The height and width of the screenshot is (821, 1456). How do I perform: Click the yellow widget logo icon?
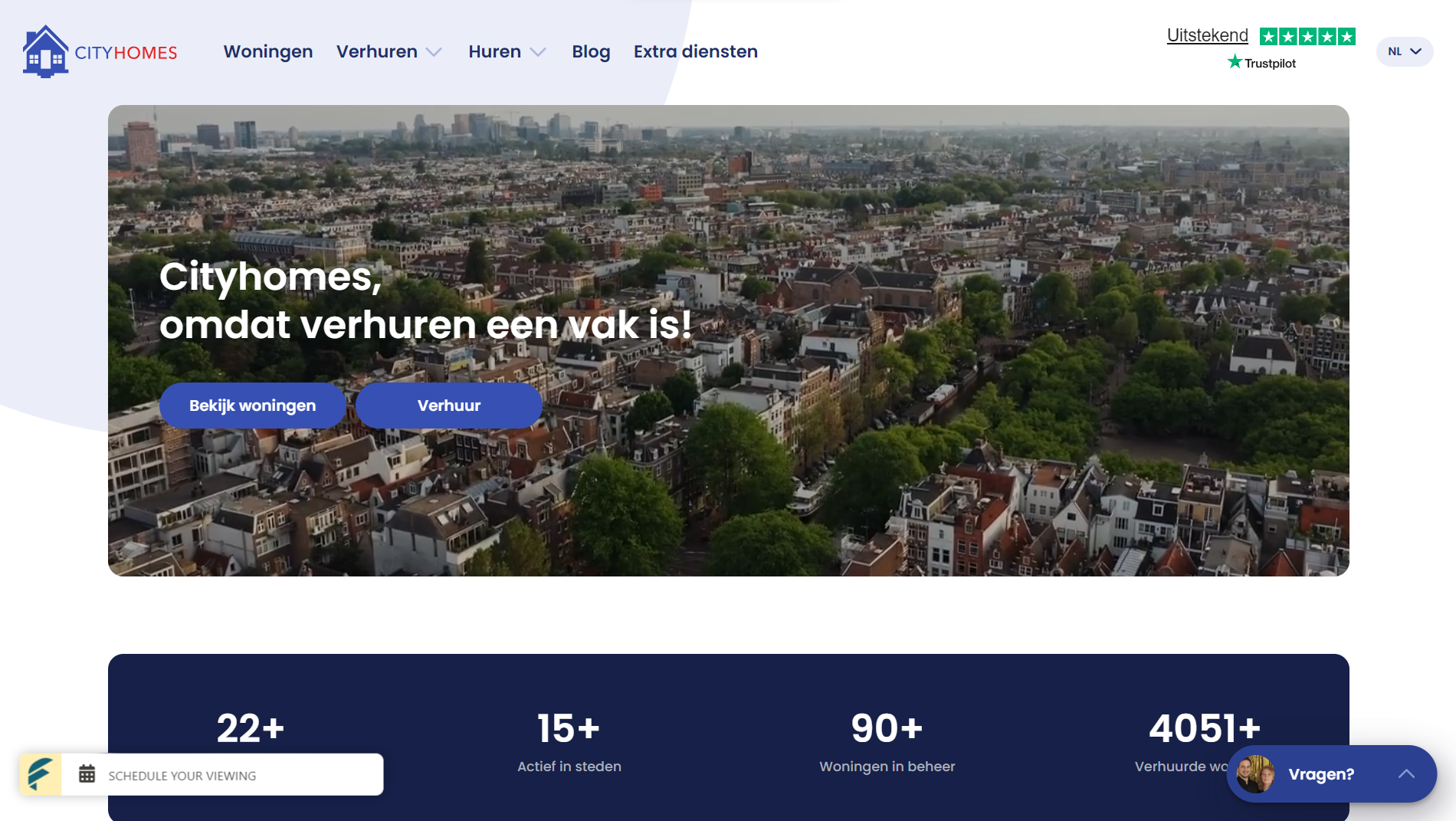[41, 774]
